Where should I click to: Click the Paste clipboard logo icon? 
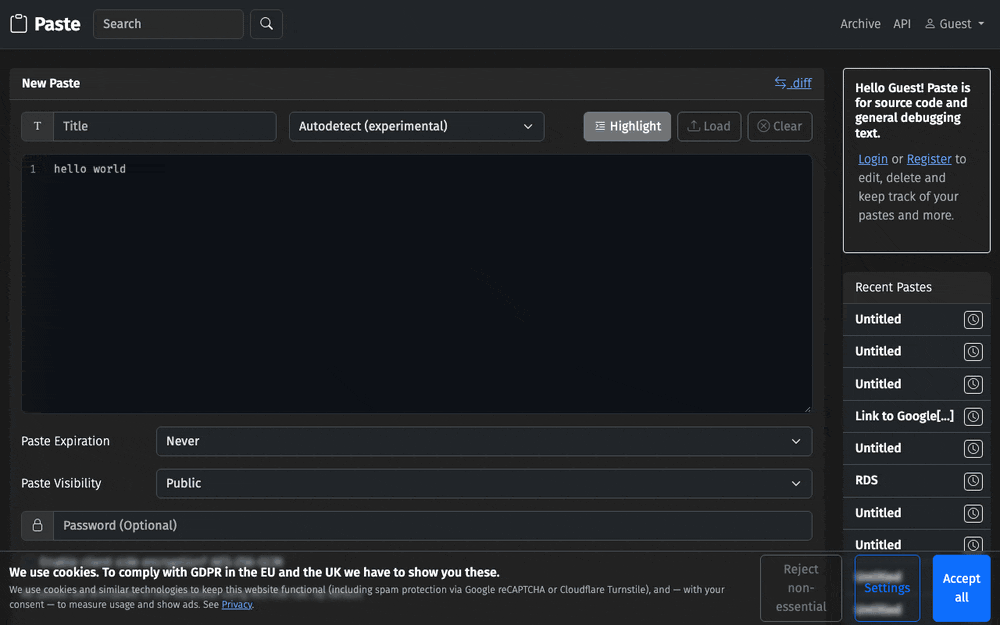coord(18,24)
